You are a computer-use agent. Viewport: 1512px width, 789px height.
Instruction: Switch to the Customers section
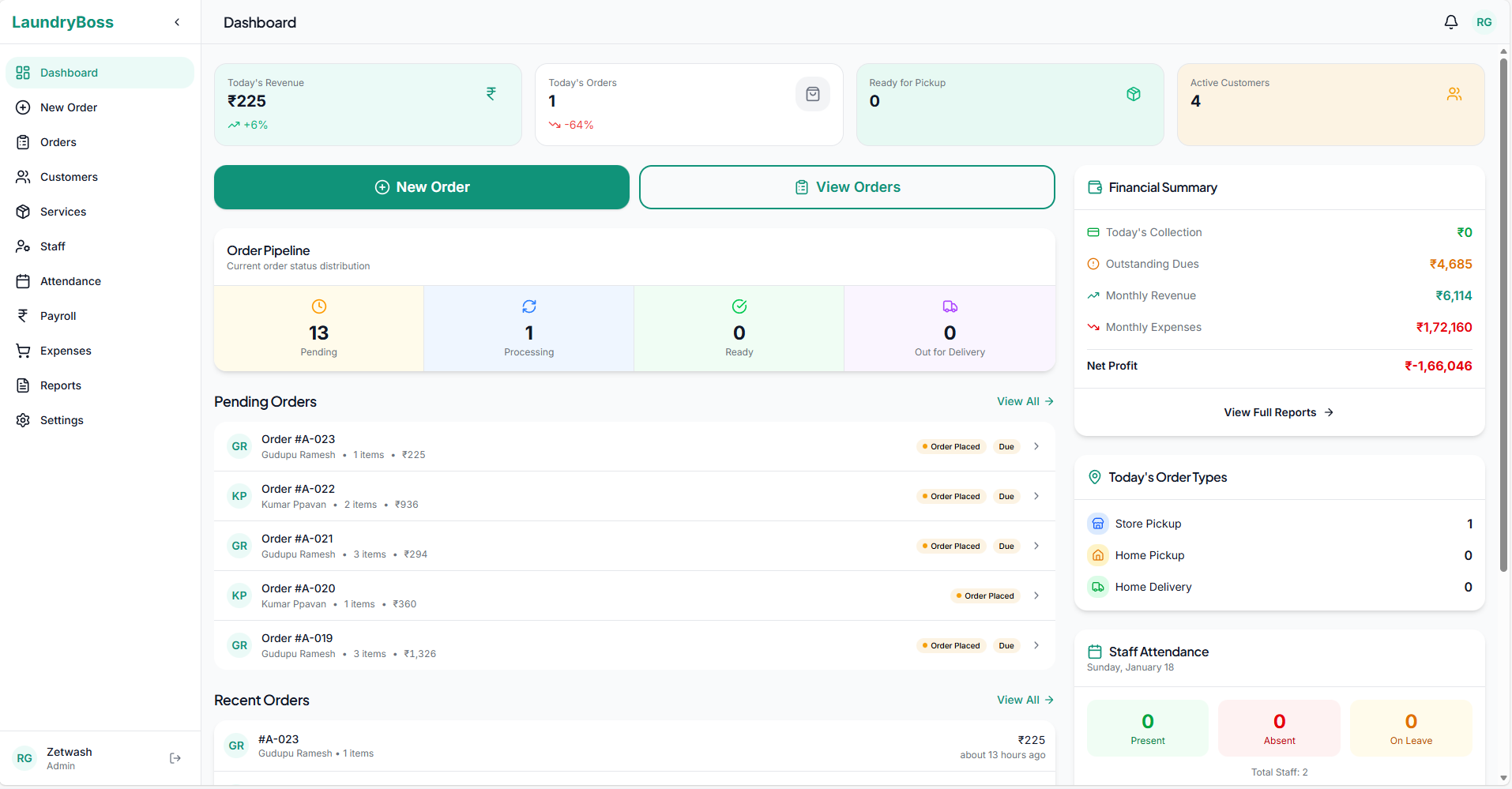pos(70,176)
